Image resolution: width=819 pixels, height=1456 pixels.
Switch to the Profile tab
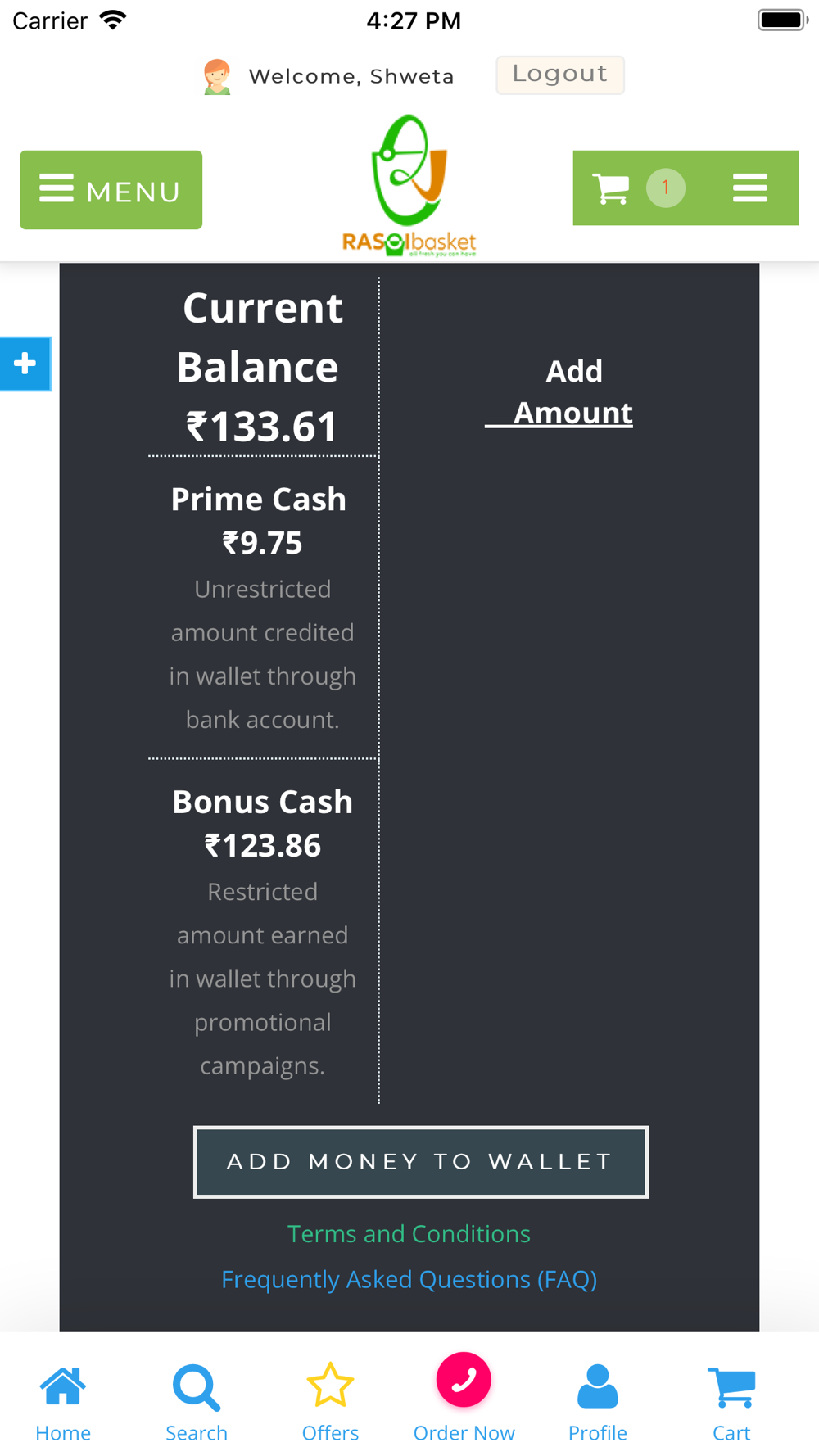point(598,1403)
